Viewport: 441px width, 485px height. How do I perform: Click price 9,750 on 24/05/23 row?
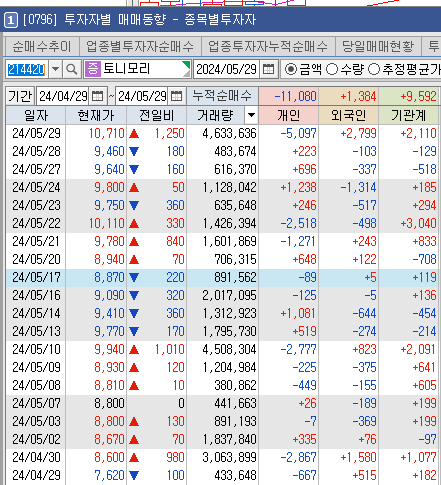click(109, 205)
